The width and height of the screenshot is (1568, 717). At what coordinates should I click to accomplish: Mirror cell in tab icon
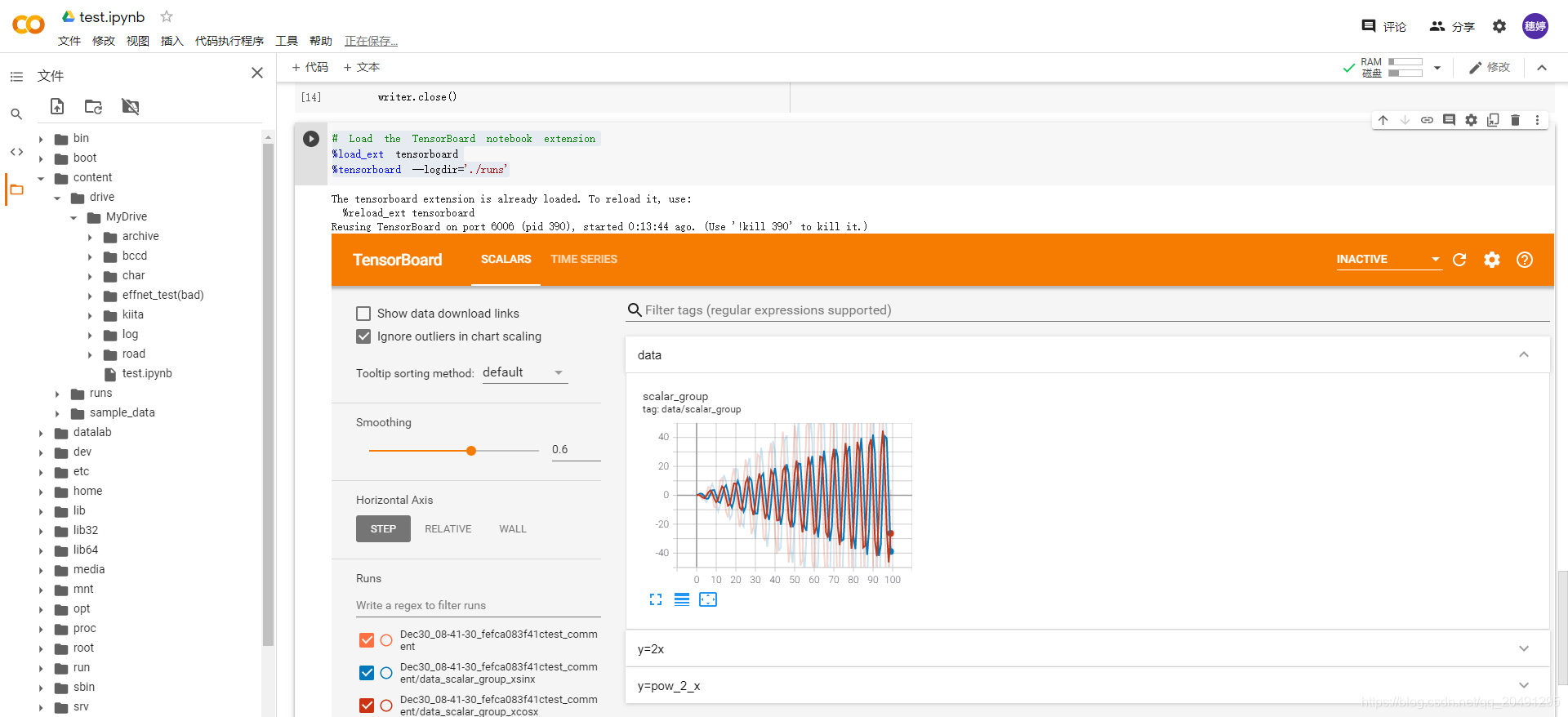click(x=1493, y=120)
